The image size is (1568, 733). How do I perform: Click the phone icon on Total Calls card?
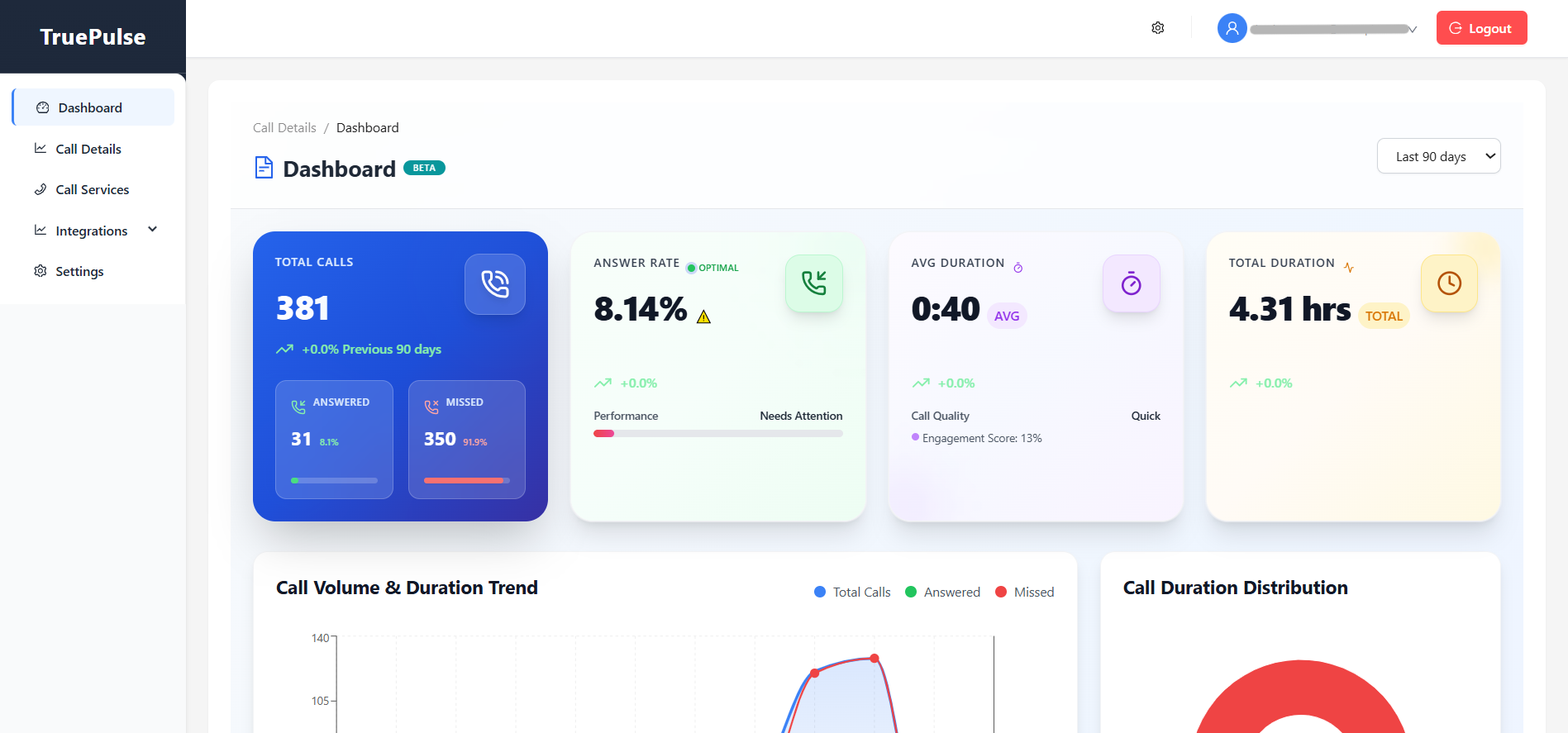click(x=494, y=284)
